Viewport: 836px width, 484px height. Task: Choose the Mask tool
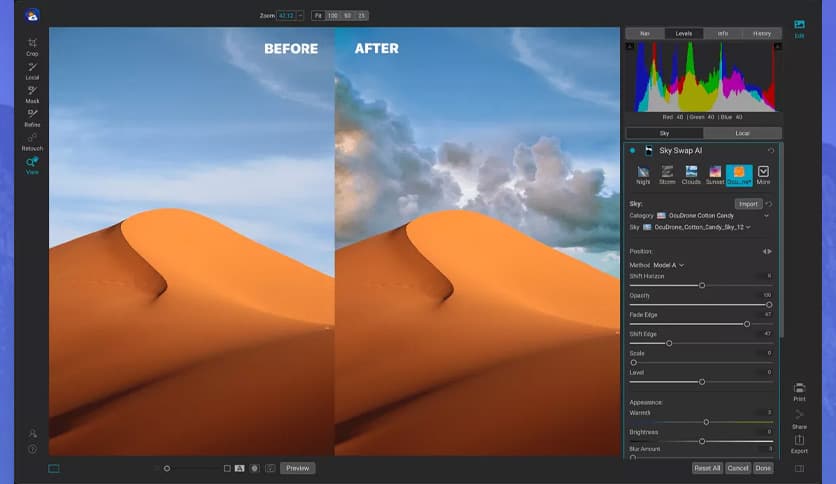coord(32,94)
